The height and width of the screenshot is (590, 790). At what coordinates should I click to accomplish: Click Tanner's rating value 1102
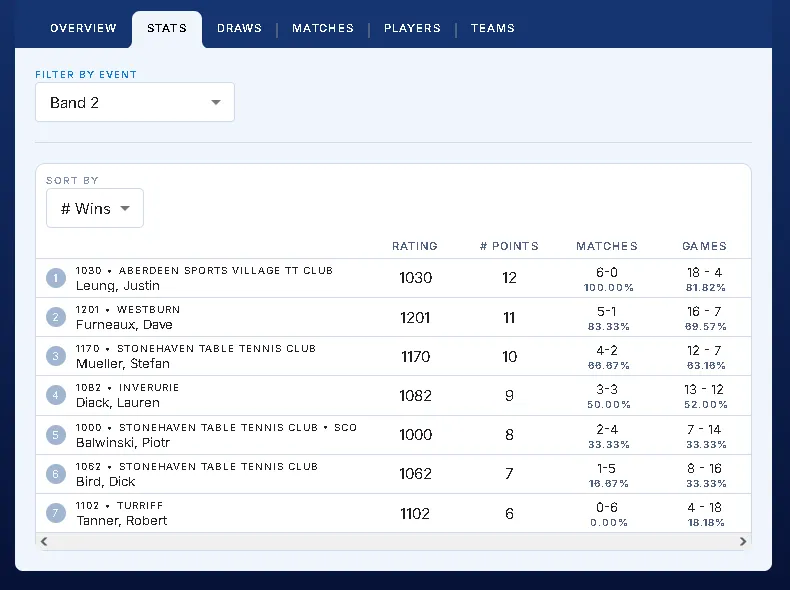pyautogui.click(x=415, y=513)
